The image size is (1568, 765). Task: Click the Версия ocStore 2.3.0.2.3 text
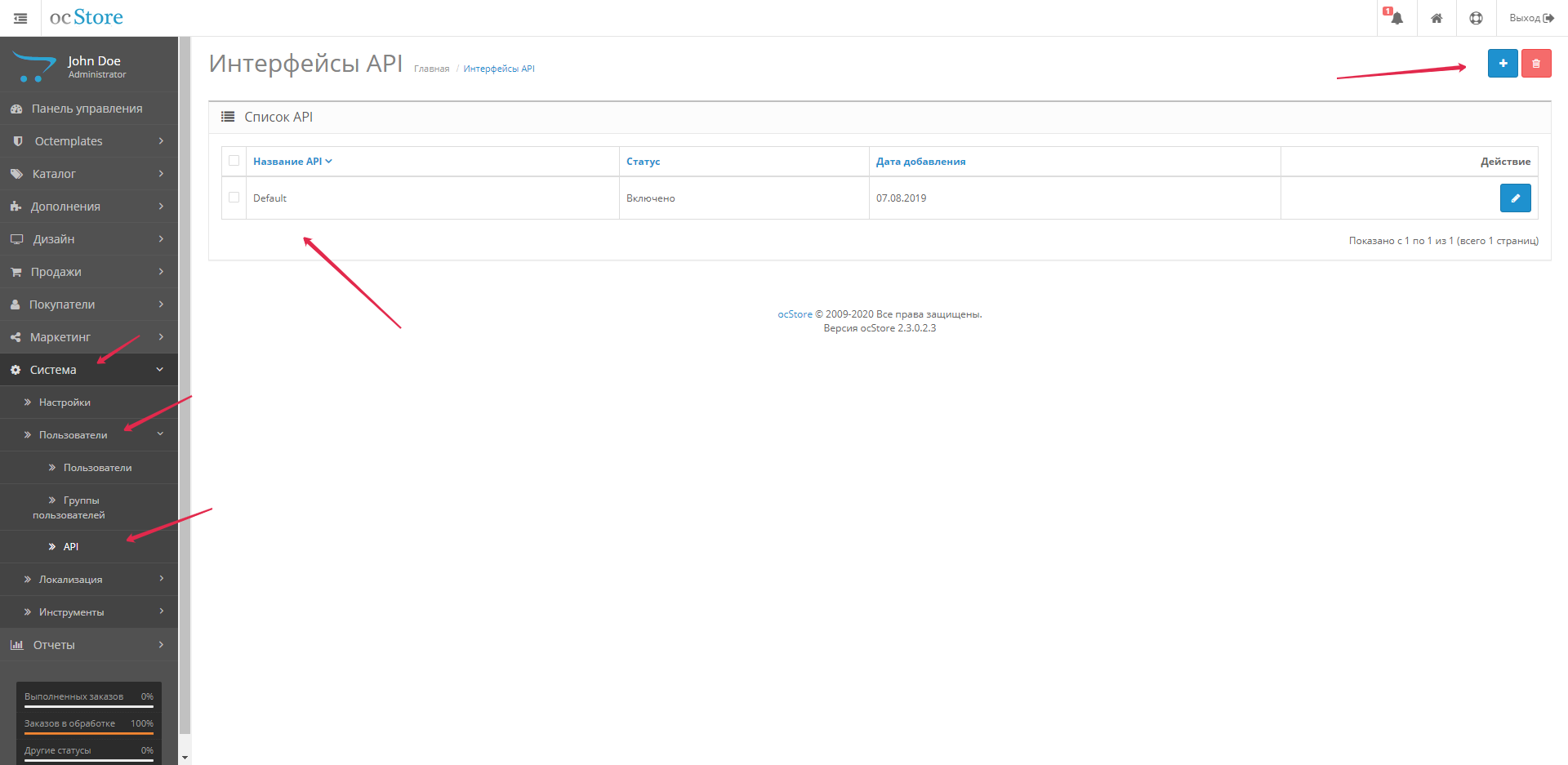880,328
